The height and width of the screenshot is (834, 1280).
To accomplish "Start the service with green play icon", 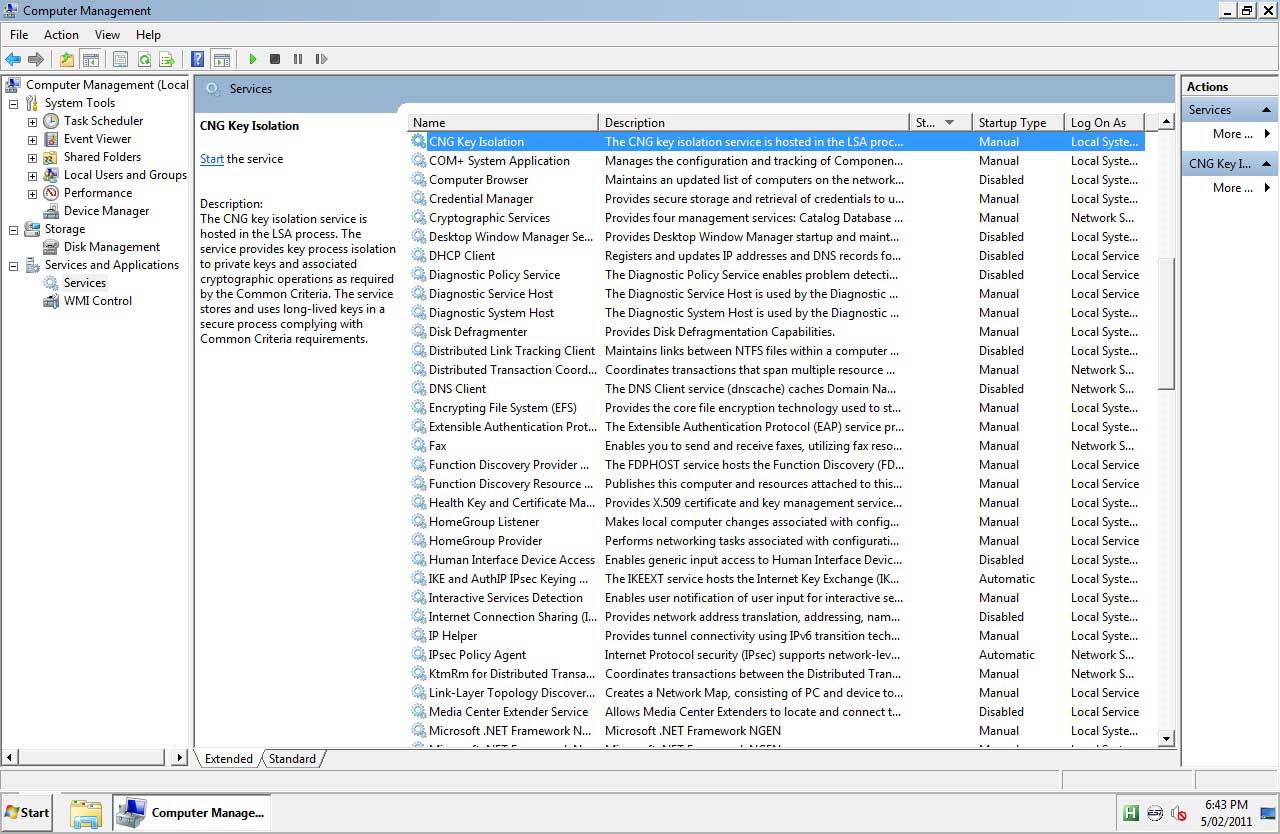I will coord(253,59).
